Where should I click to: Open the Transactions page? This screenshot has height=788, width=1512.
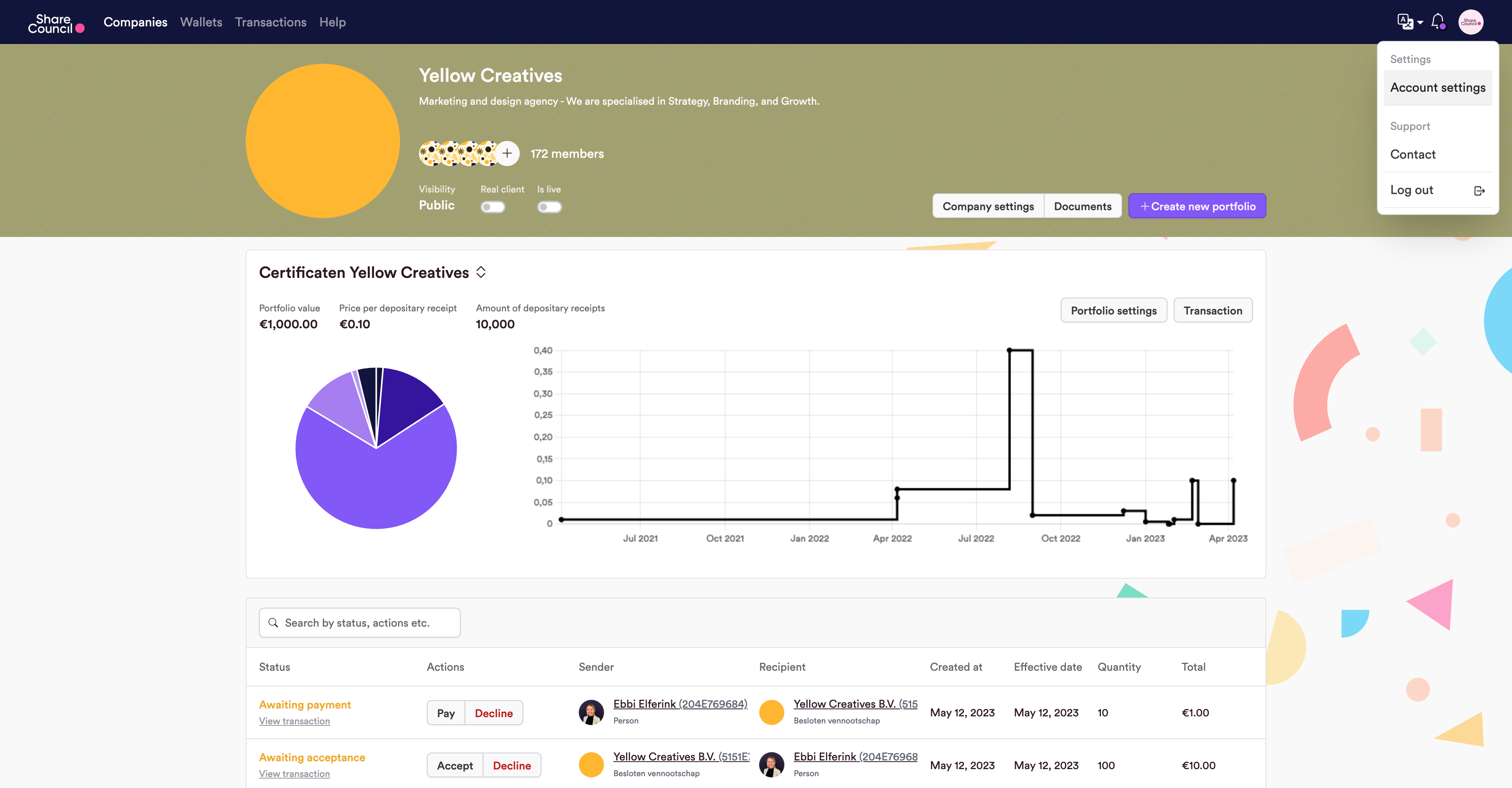point(271,22)
